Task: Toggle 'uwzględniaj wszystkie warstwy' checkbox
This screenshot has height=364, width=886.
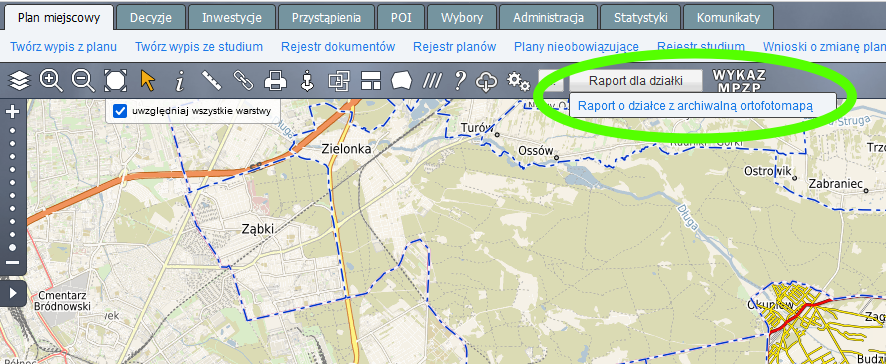Action: click(120, 111)
